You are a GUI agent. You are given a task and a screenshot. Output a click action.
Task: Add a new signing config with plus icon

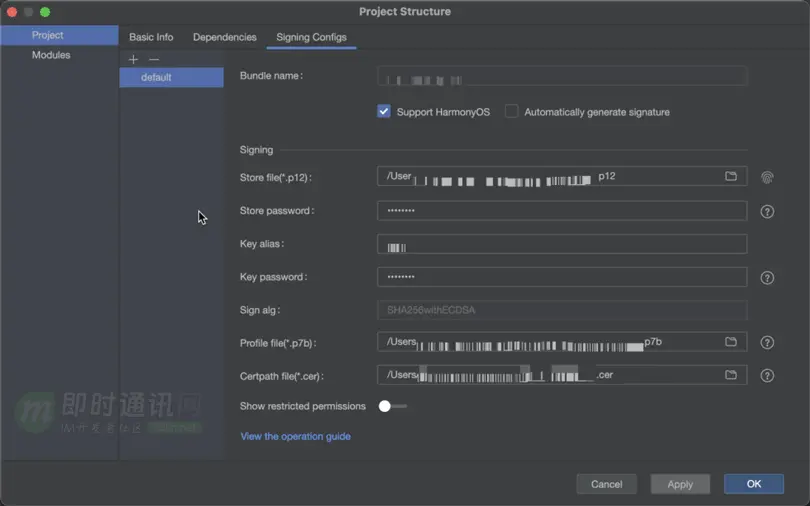(x=133, y=59)
